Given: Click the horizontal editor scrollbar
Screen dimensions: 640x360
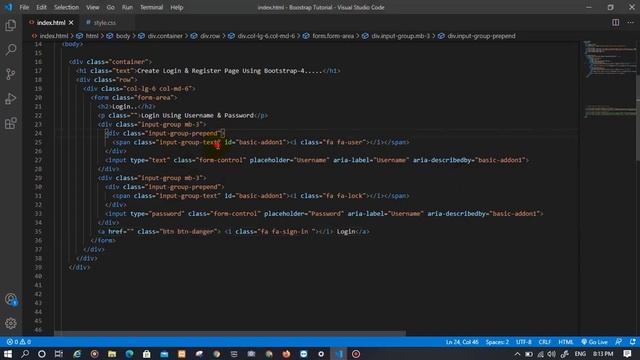Looking at the screenshot, I should point(230,333).
